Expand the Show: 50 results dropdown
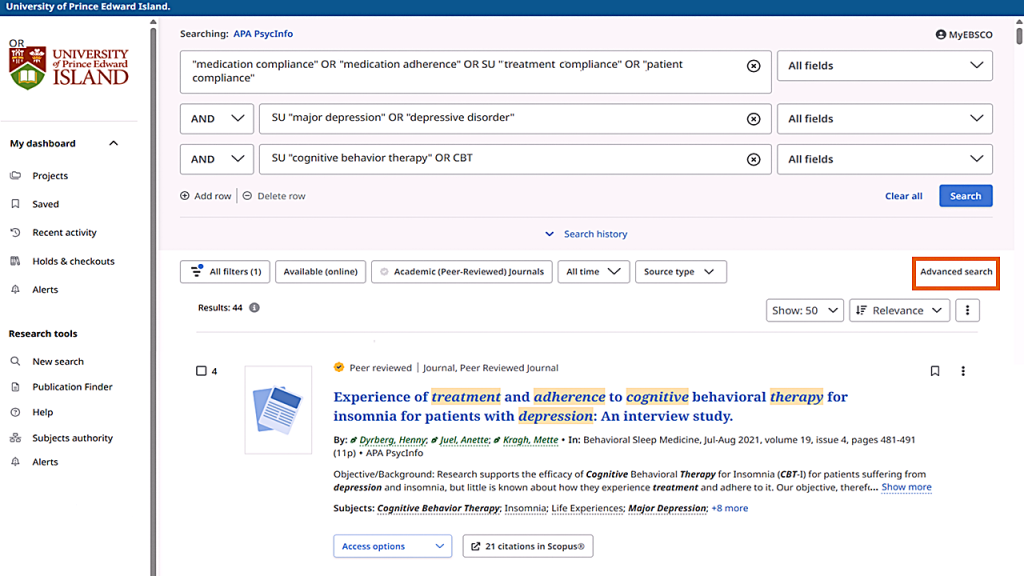The image size is (1024, 576). pos(804,310)
